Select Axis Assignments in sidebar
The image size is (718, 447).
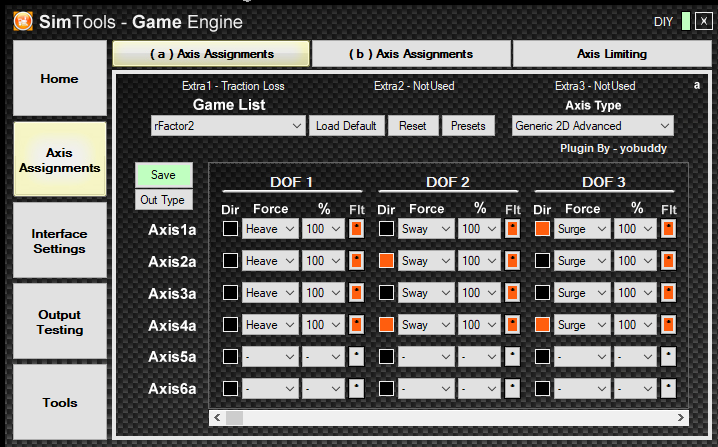pyautogui.click(x=60, y=160)
